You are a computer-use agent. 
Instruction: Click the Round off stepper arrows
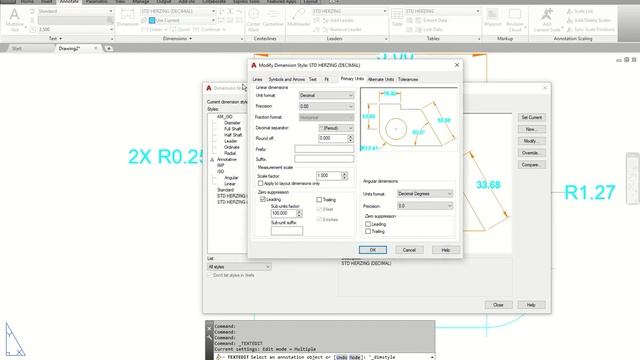click(x=350, y=138)
